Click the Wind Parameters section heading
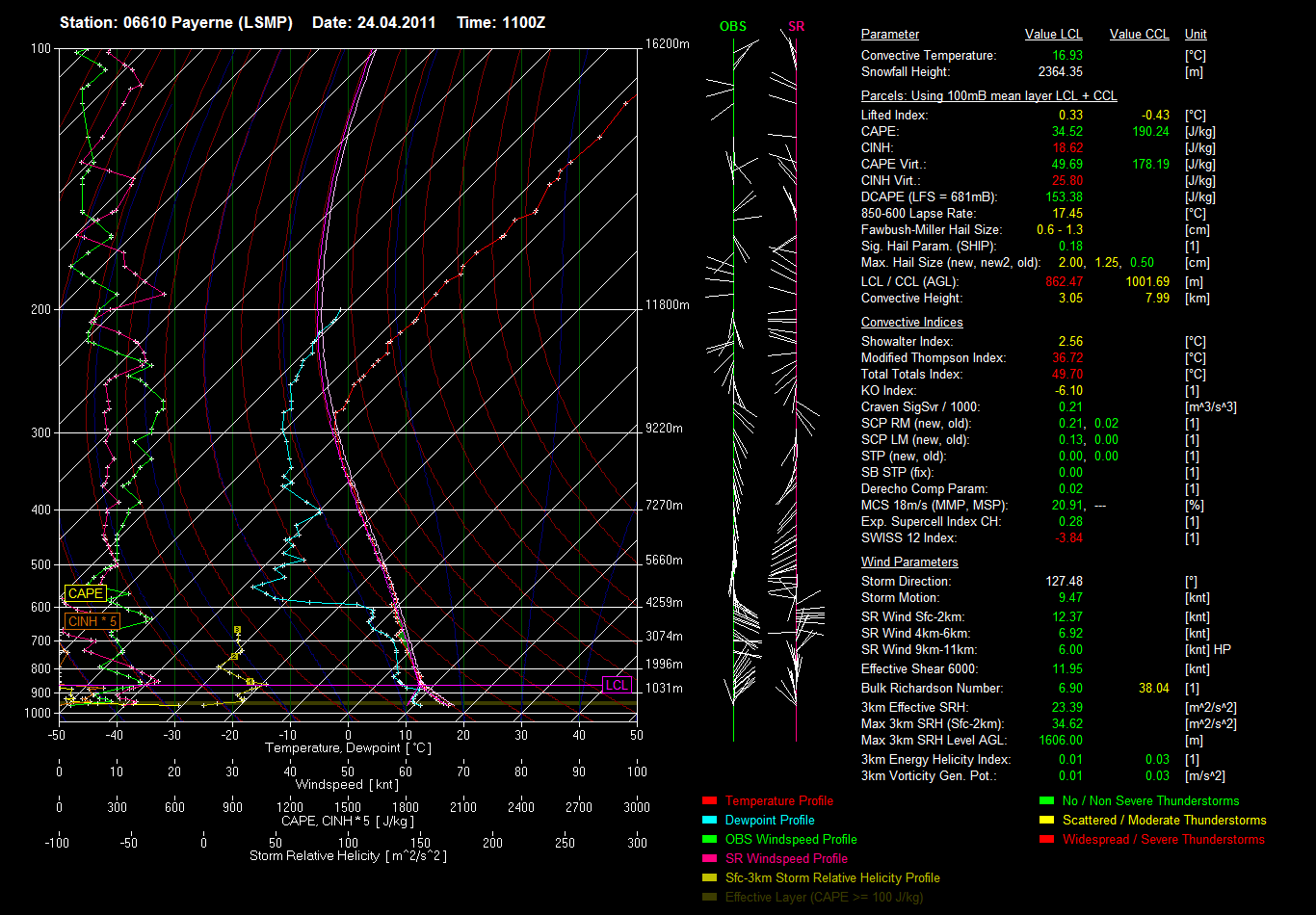Screen dimensions: 1316x915 click(x=909, y=562)
